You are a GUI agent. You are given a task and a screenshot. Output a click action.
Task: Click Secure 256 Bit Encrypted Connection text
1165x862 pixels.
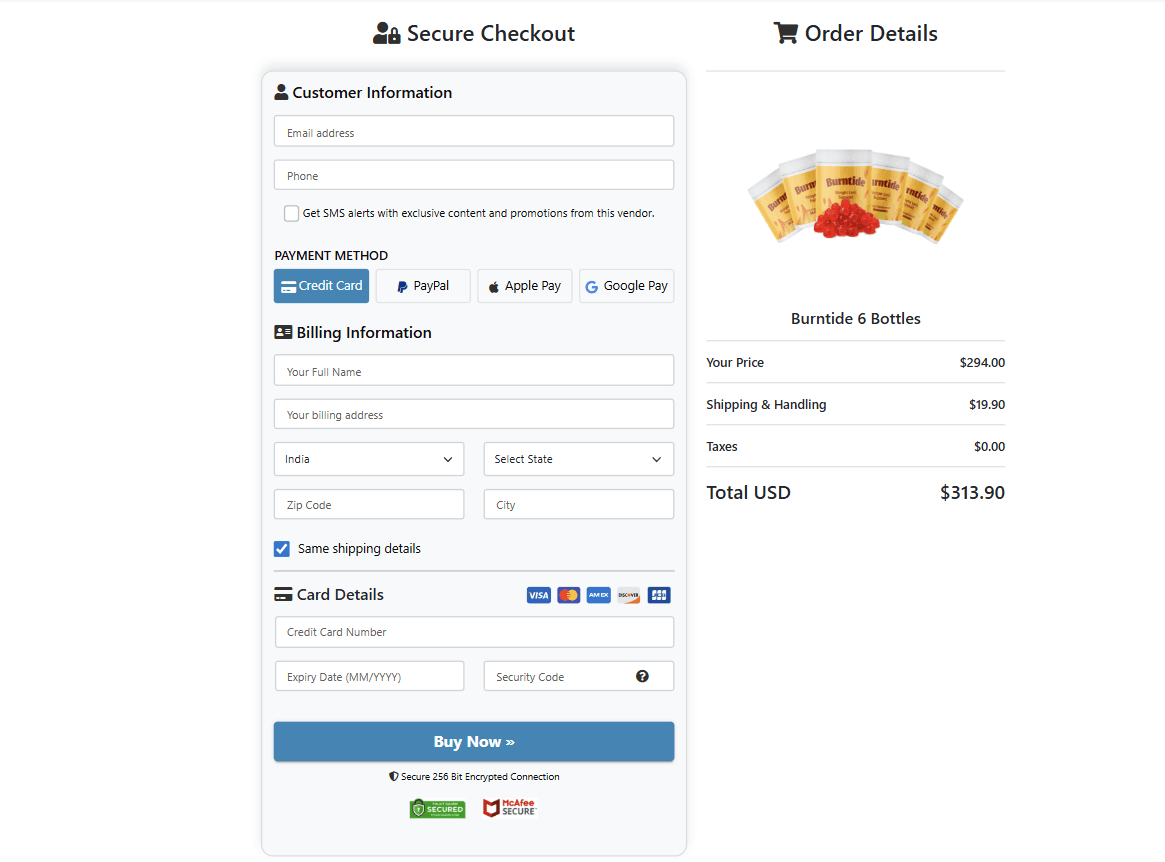[x=480, y=777]
